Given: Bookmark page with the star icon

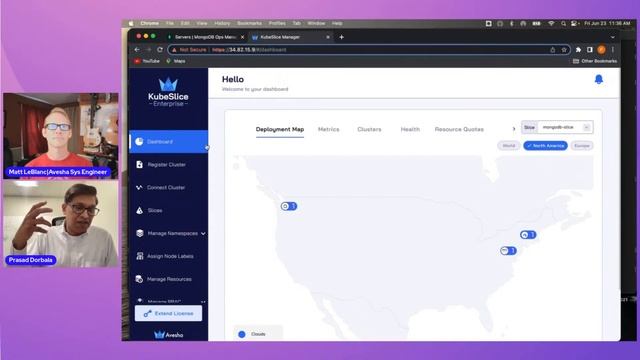Looking at the screenshot, I should [x=564, y=49].
